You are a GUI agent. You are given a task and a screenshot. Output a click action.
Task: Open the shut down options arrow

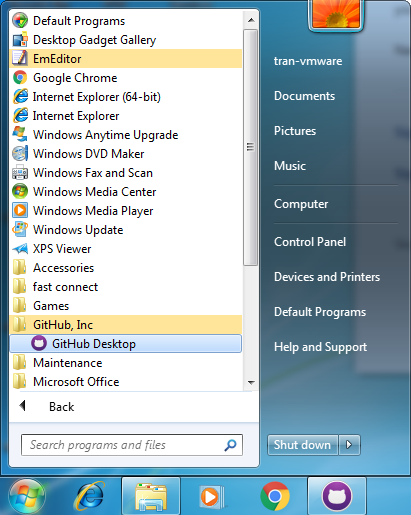(349, 445)
